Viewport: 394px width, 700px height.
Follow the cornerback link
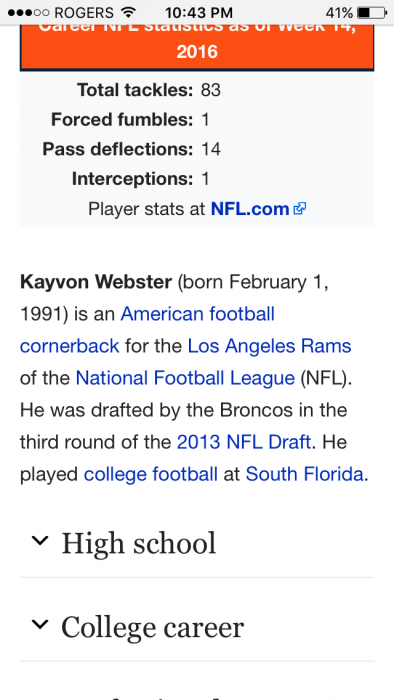pos(70,346)
